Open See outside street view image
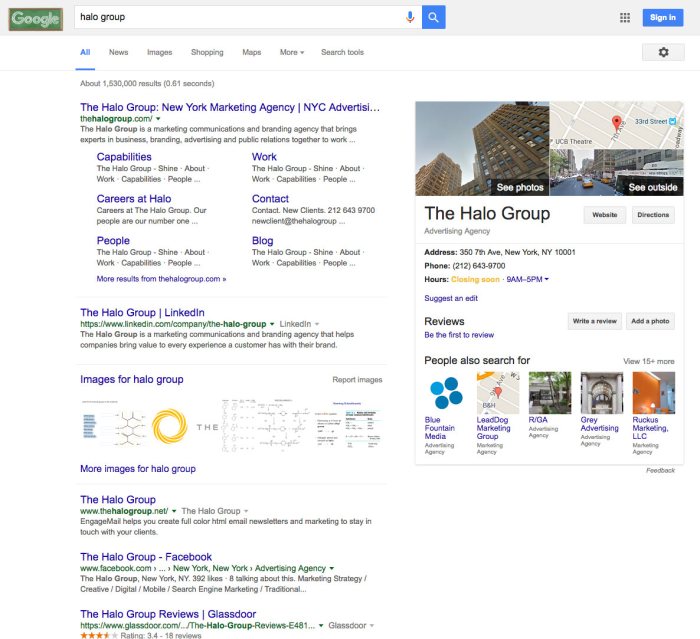This screenshot has width=700, height=639. (x=616, y=172)
